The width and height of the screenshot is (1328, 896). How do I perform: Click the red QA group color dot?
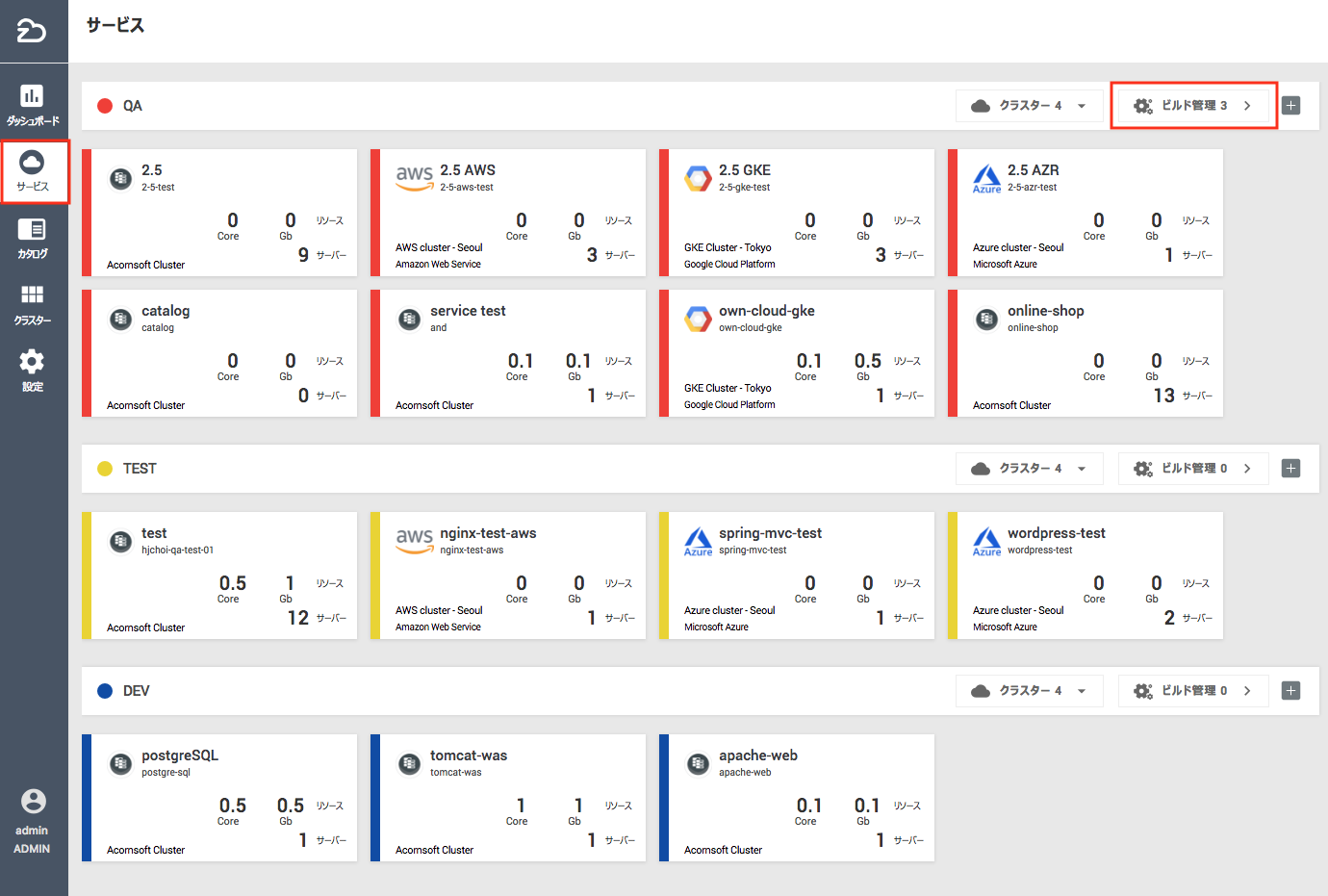105,106
